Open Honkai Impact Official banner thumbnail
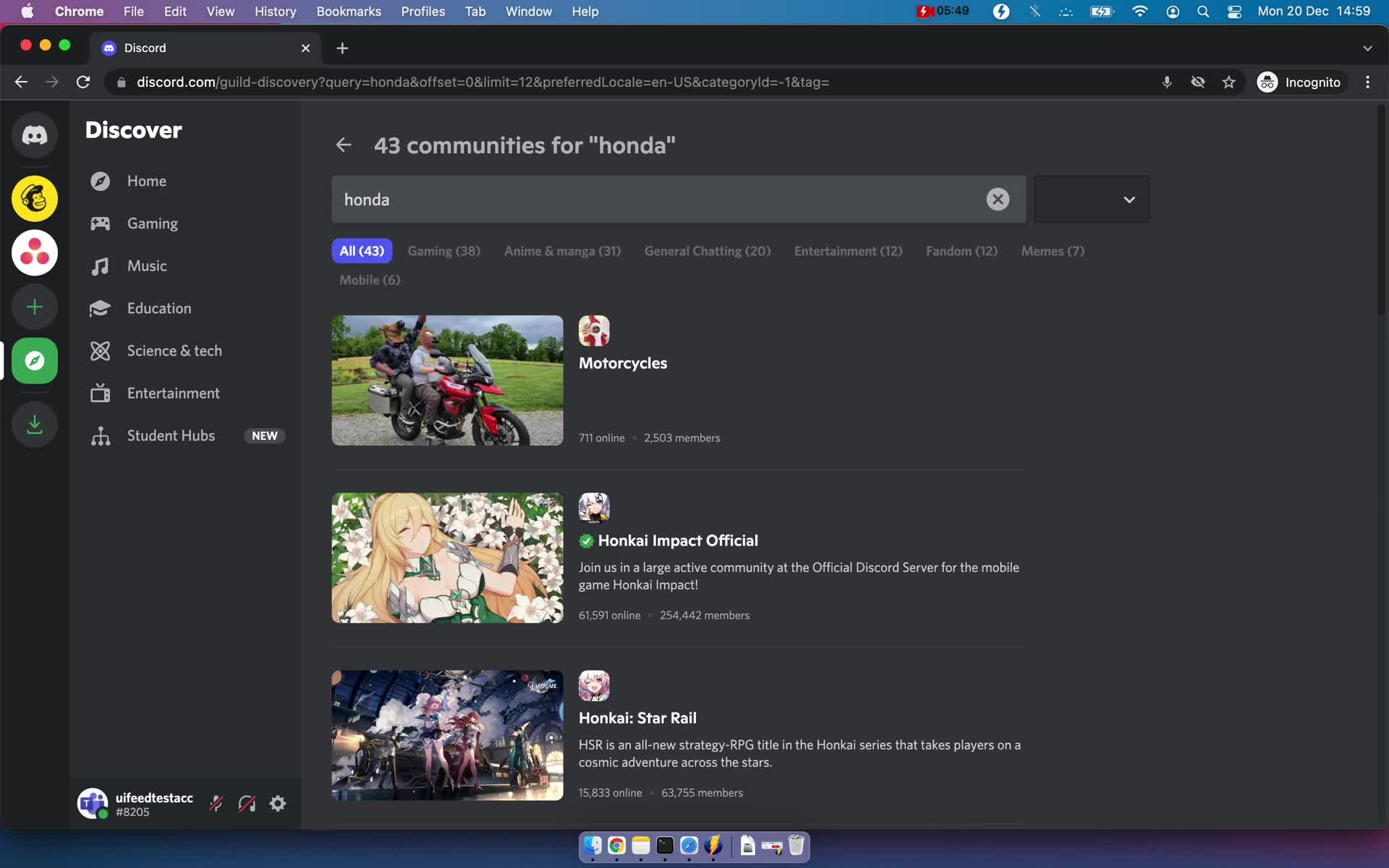Image resolution: width=1389 pixels, height=868 pixels. coord(447,558)
